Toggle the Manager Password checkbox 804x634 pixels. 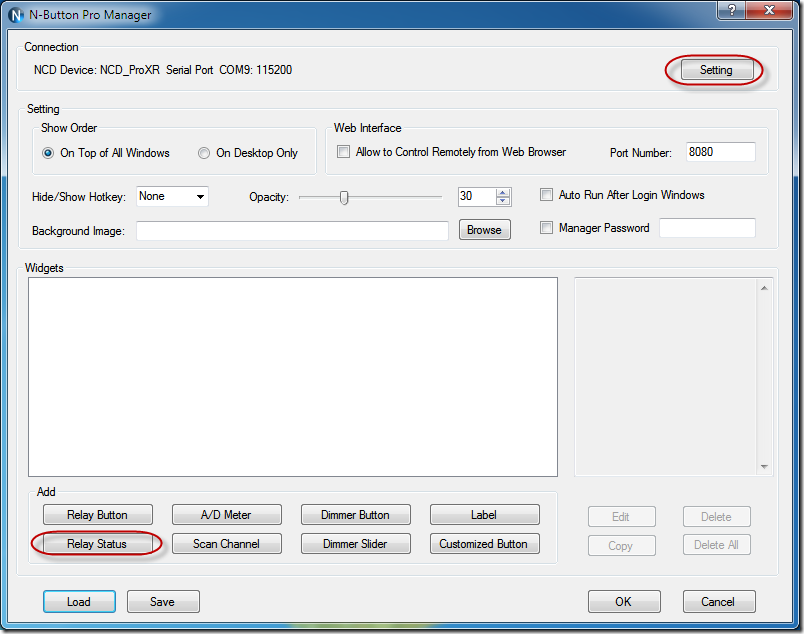point(547,228)
